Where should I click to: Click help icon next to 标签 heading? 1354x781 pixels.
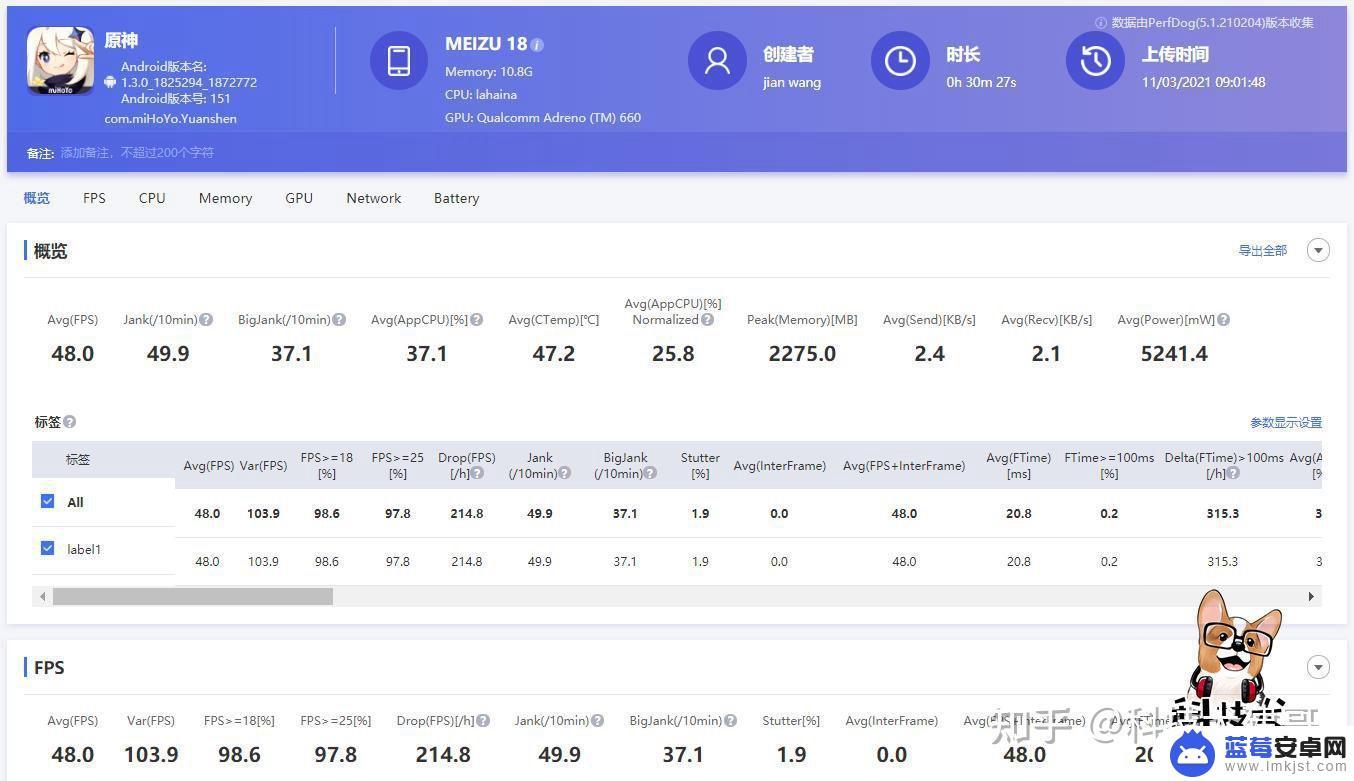[70, 422]
